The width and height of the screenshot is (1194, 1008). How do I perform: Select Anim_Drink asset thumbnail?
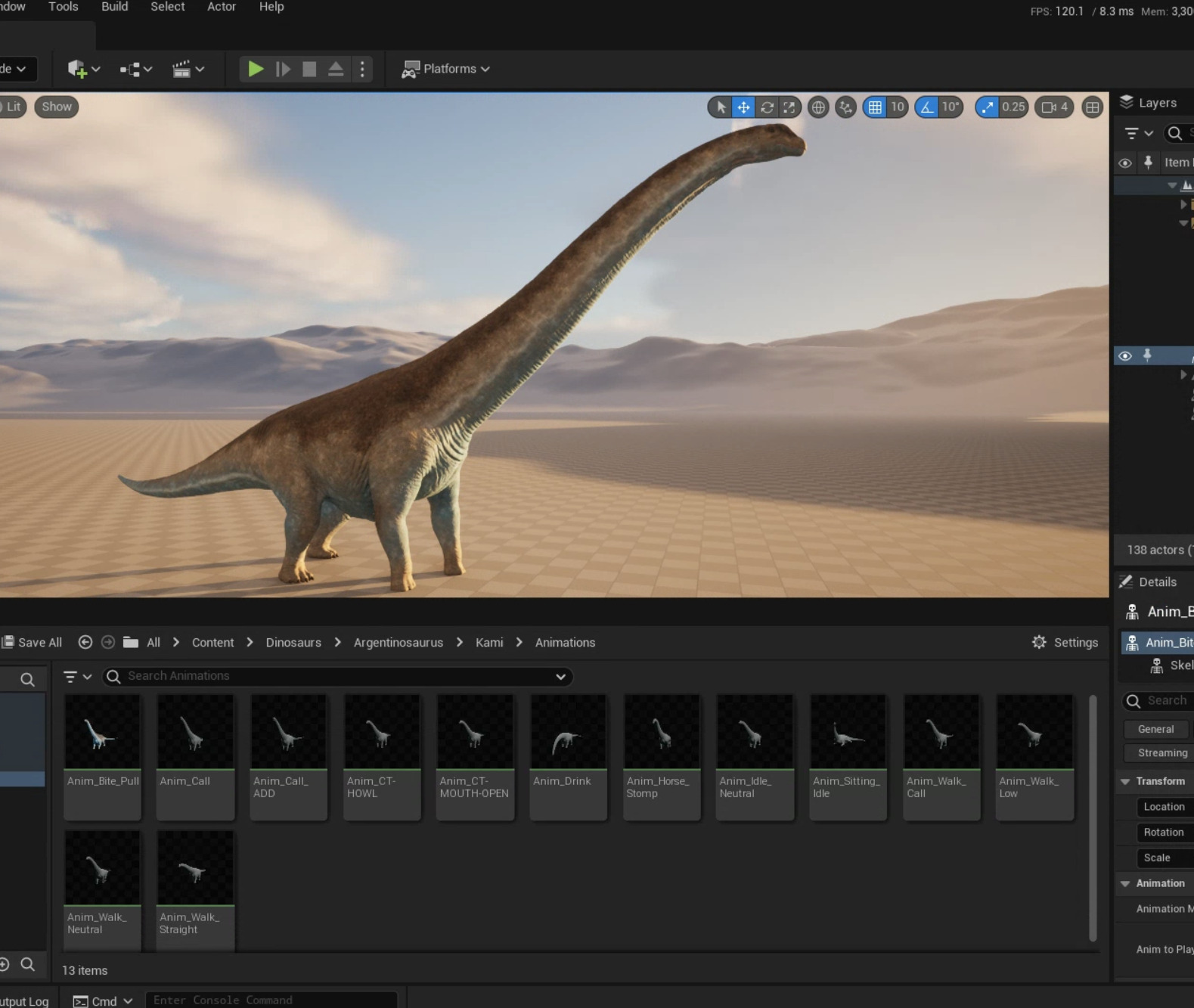pyautogui.click(x=569, y=732)
